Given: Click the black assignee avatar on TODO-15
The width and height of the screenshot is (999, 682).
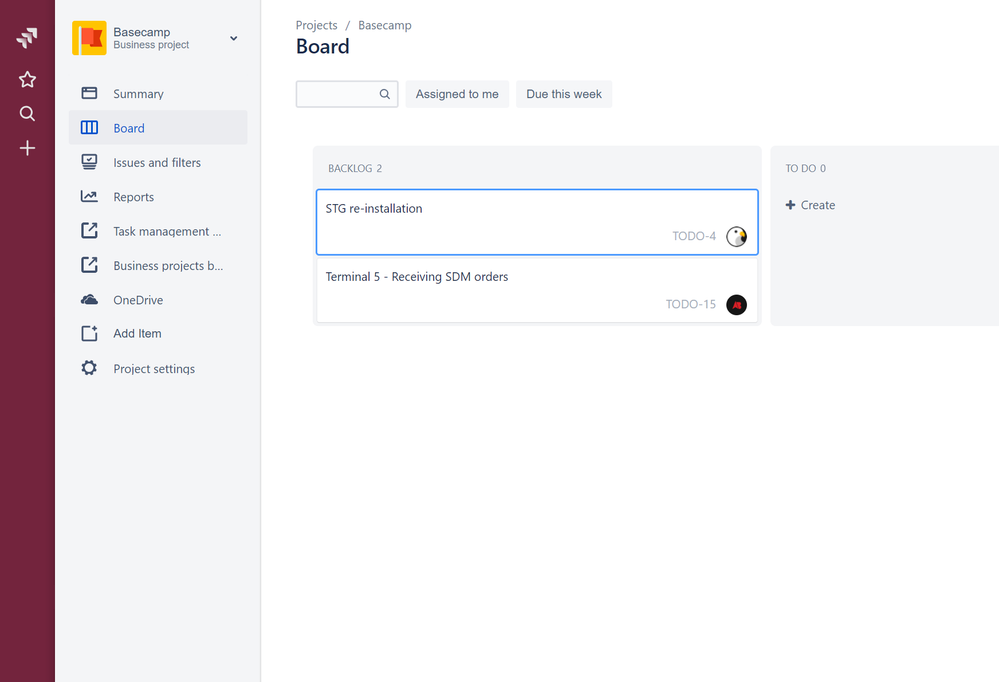Looking at the screenshot, I should tap(737, 305).
